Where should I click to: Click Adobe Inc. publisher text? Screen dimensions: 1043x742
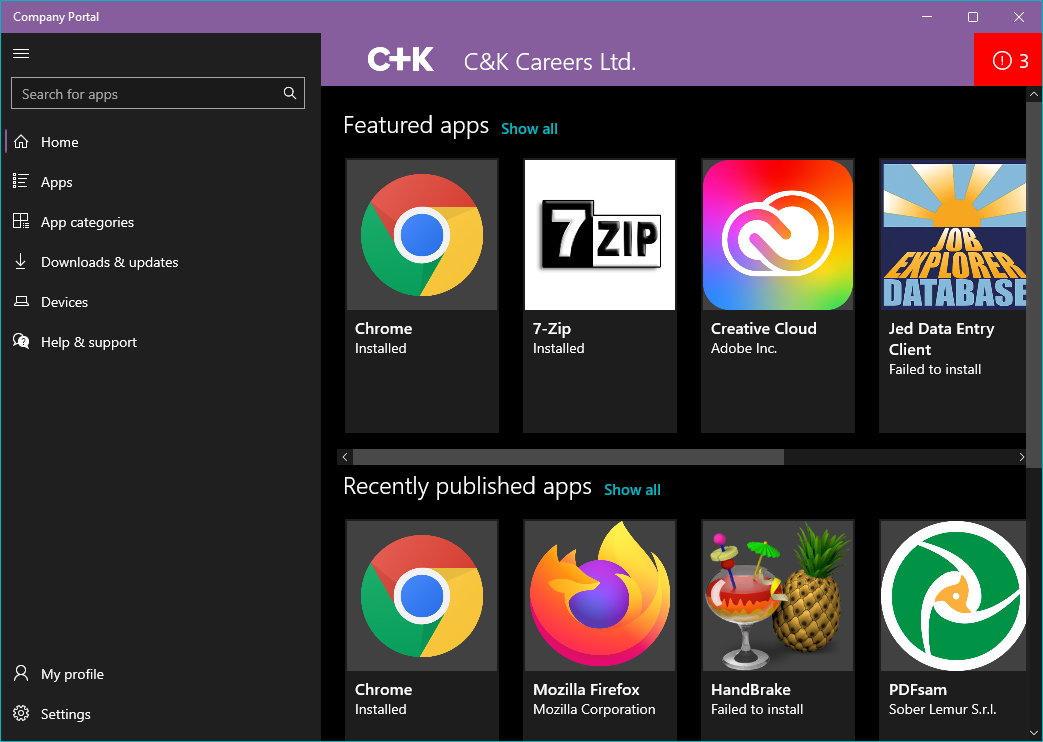coord(744,349)
